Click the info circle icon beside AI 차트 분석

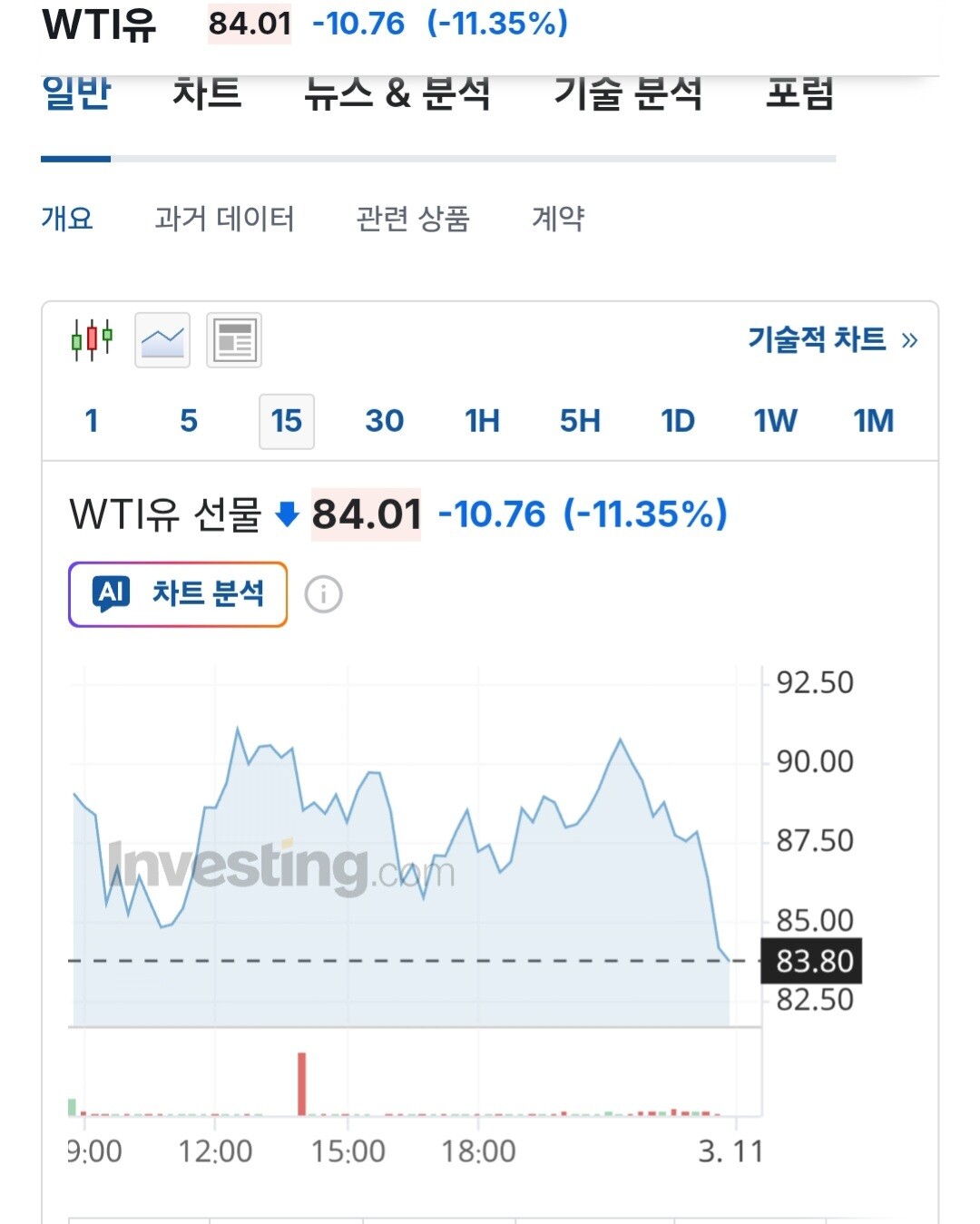click(x=324, y=595)
